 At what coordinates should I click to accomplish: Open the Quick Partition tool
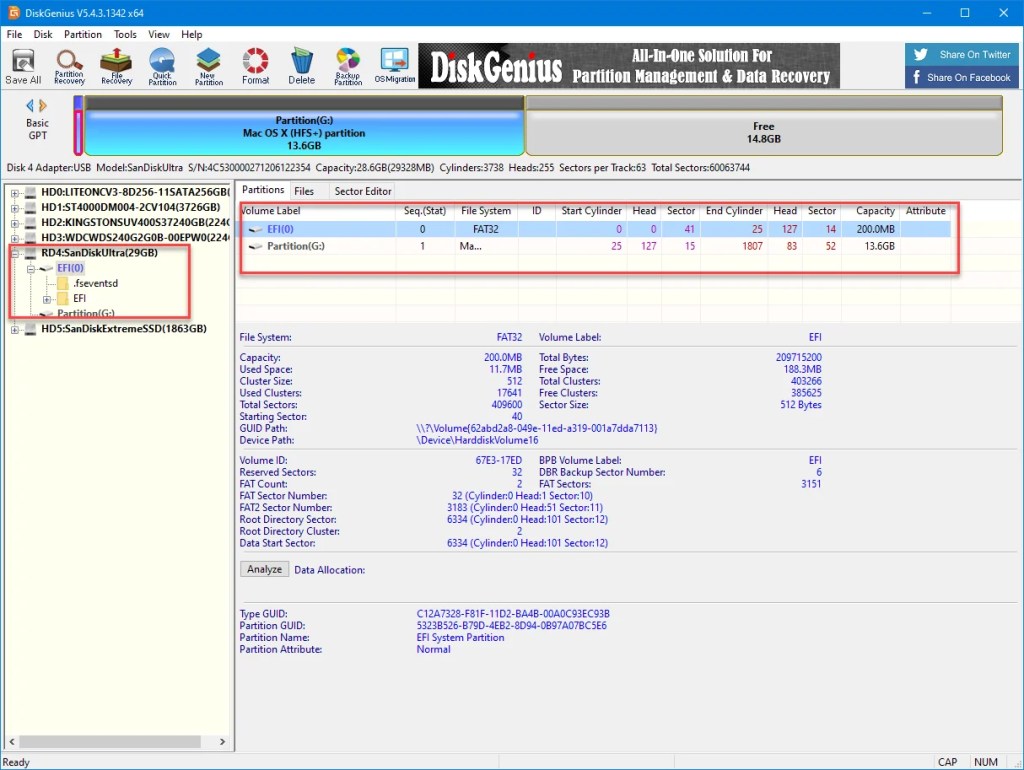pos(162,67)
